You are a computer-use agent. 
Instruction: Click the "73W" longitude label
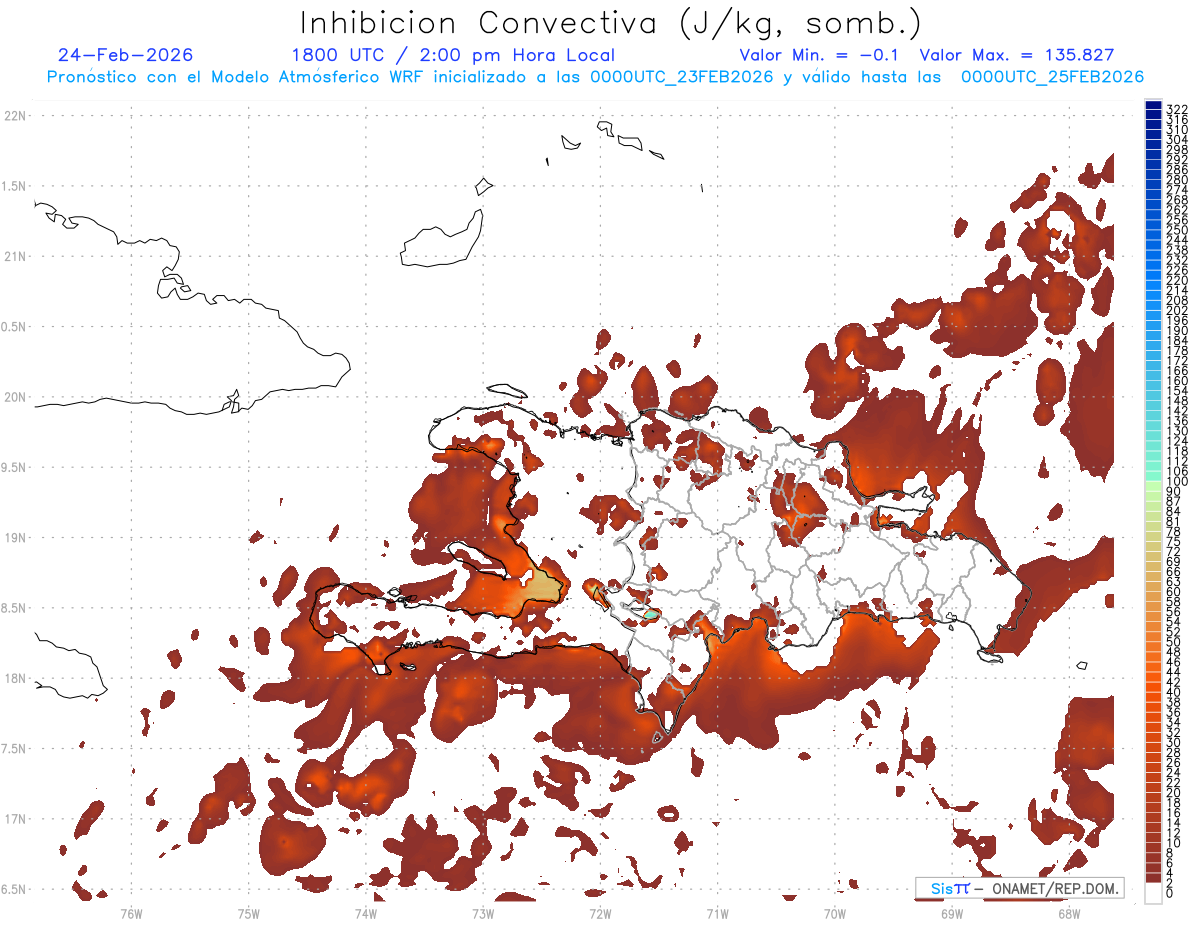483,913
